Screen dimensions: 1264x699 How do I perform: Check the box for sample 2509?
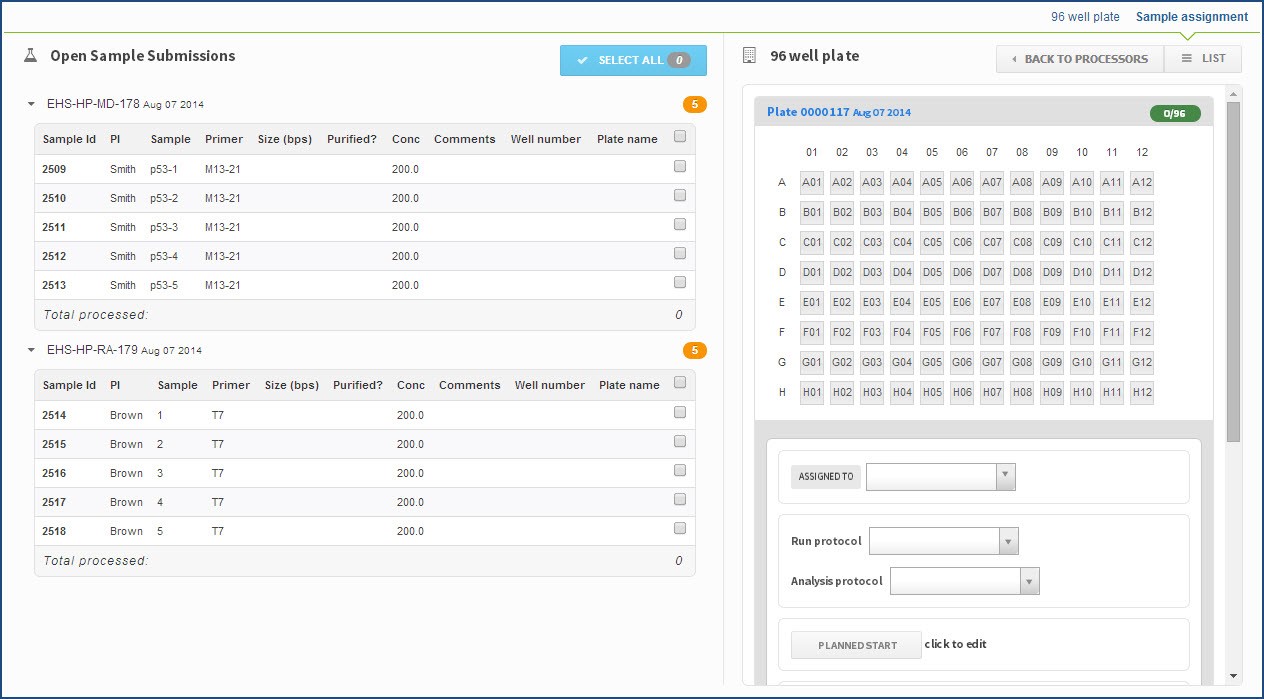pos(680,166)
